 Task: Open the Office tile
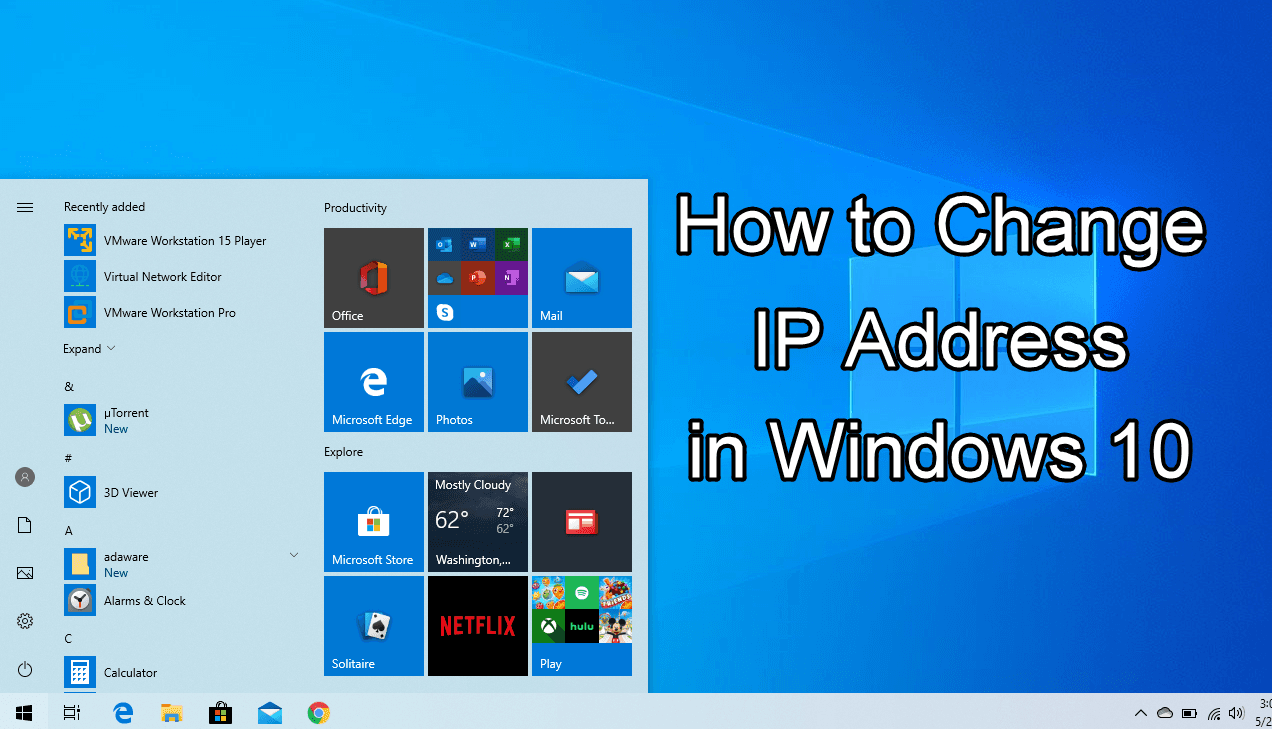click(x=373, y=277)
